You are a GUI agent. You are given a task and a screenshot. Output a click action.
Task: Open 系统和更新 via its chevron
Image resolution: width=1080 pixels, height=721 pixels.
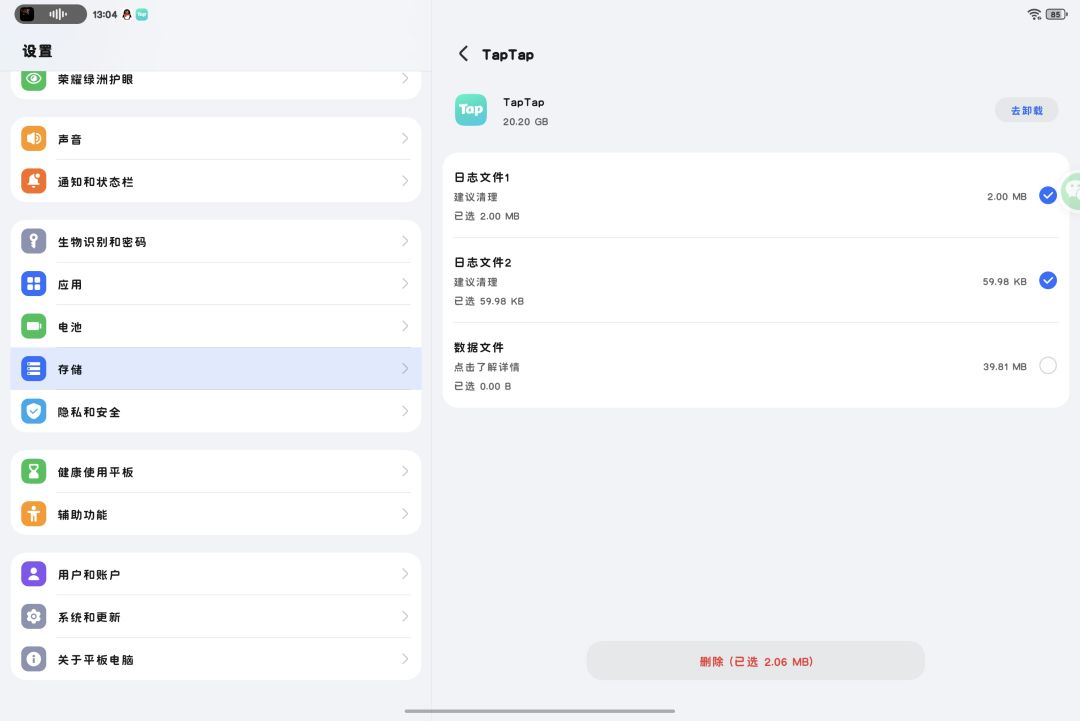coord(405,617)
